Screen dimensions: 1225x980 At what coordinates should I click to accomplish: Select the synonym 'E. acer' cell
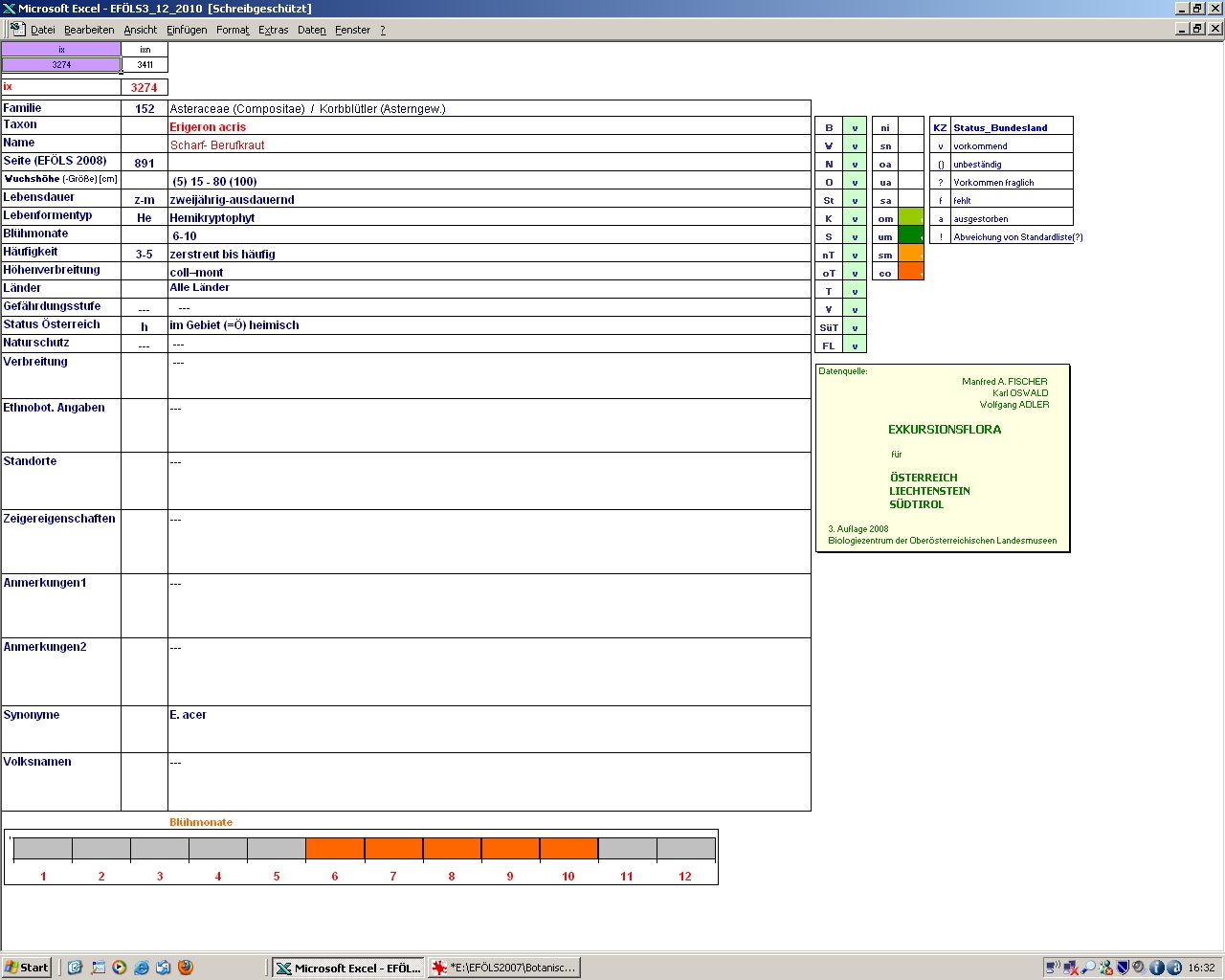pyautogui.click(x=489, y=729)
